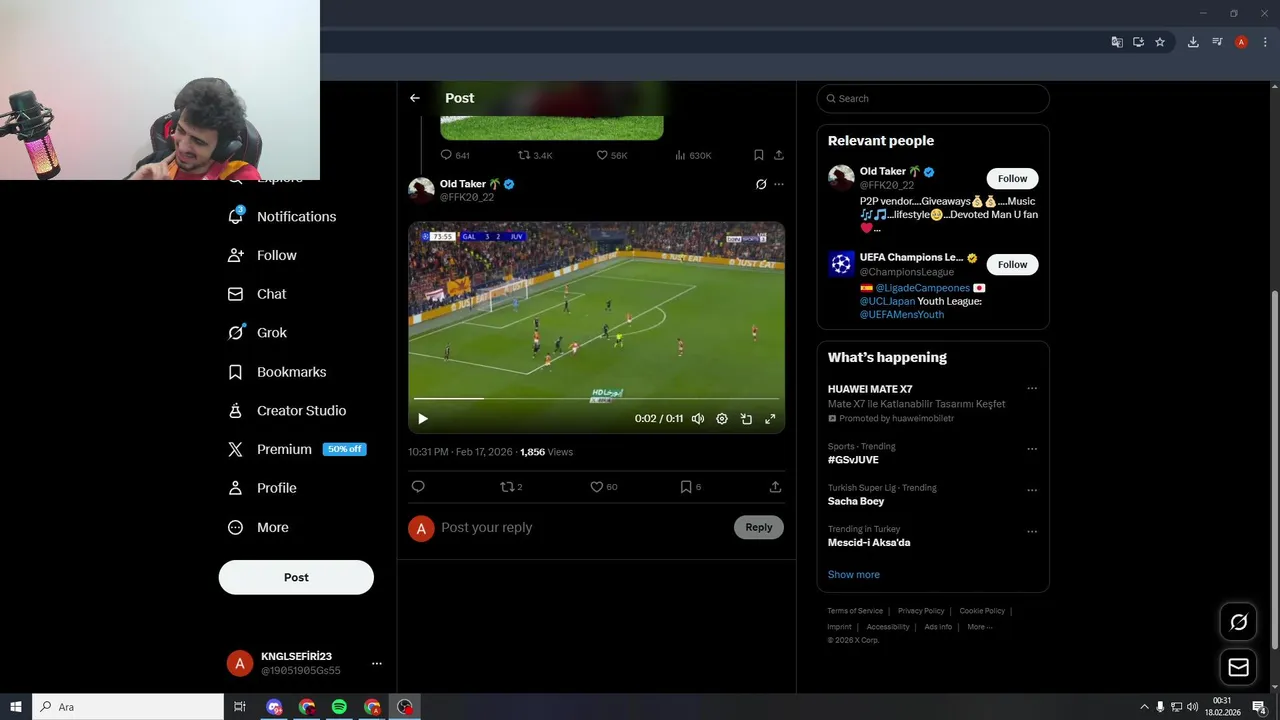Open the three-dot menu on Old Taker's post

[779, 184]
